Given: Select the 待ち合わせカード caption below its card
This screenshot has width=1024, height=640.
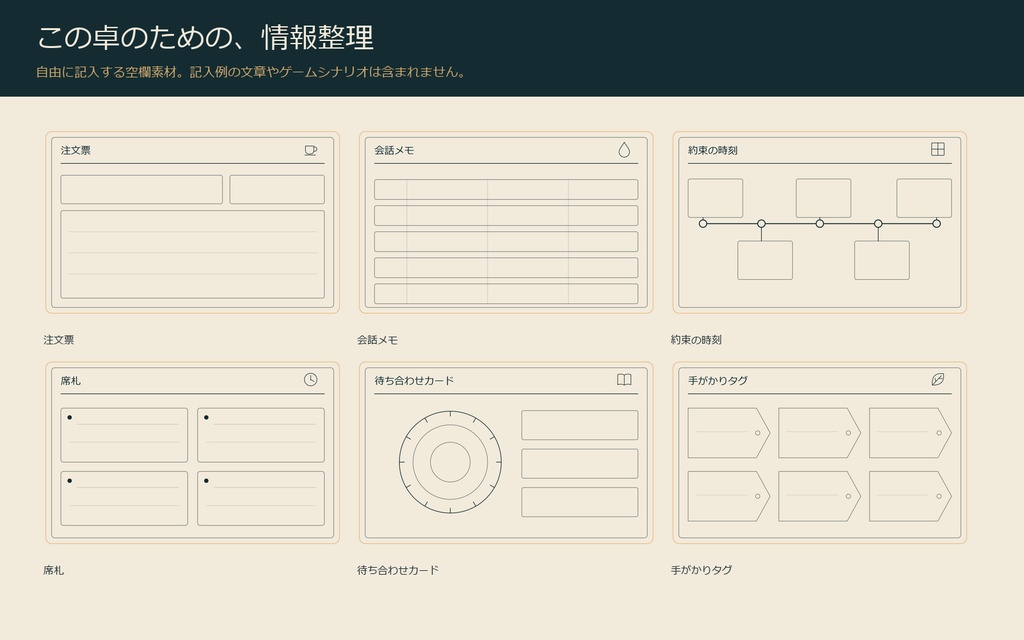Looking at the screenshot, I should (398, 570).
